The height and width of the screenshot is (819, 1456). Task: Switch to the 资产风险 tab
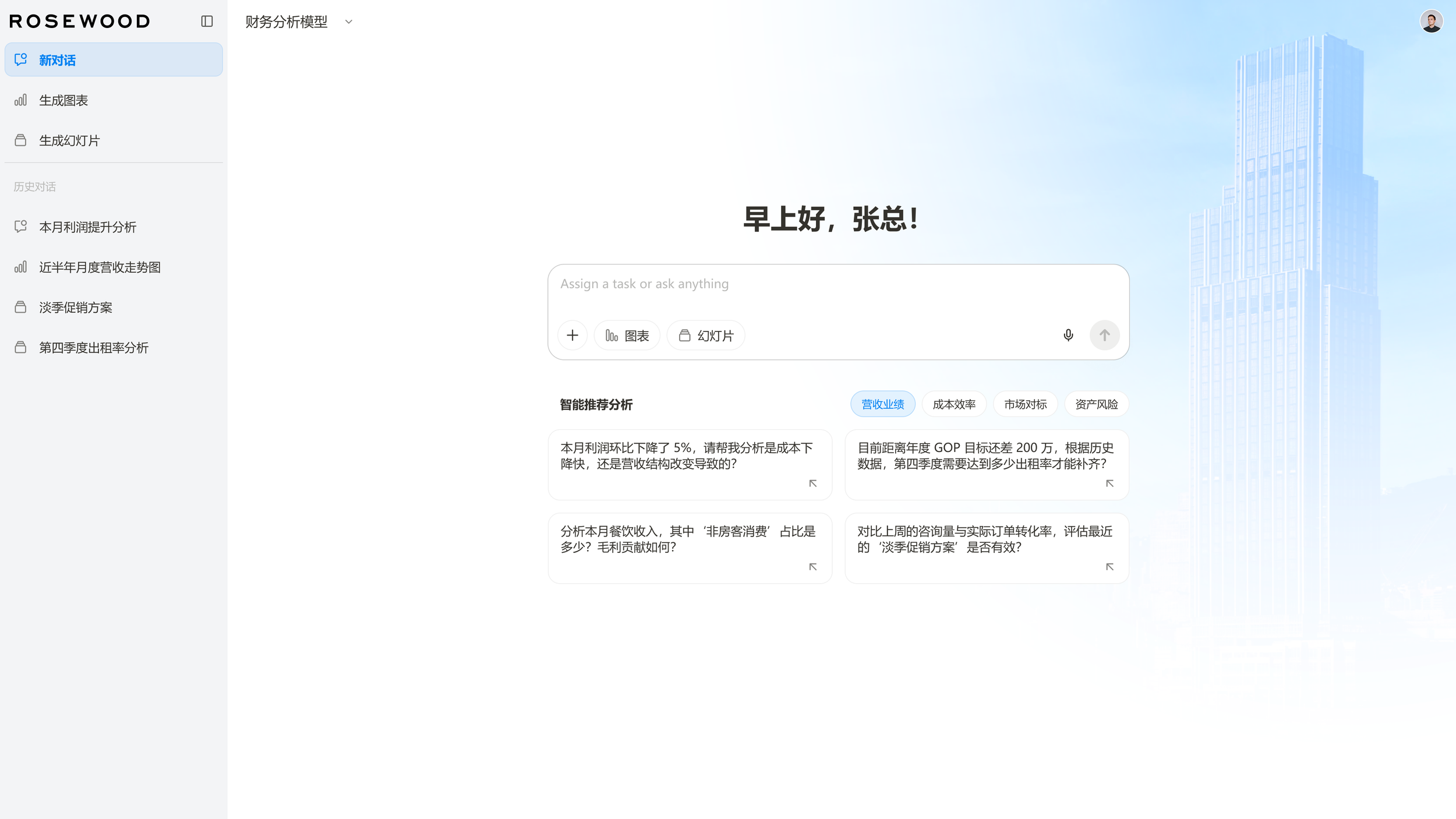(x=1096, y=404)
